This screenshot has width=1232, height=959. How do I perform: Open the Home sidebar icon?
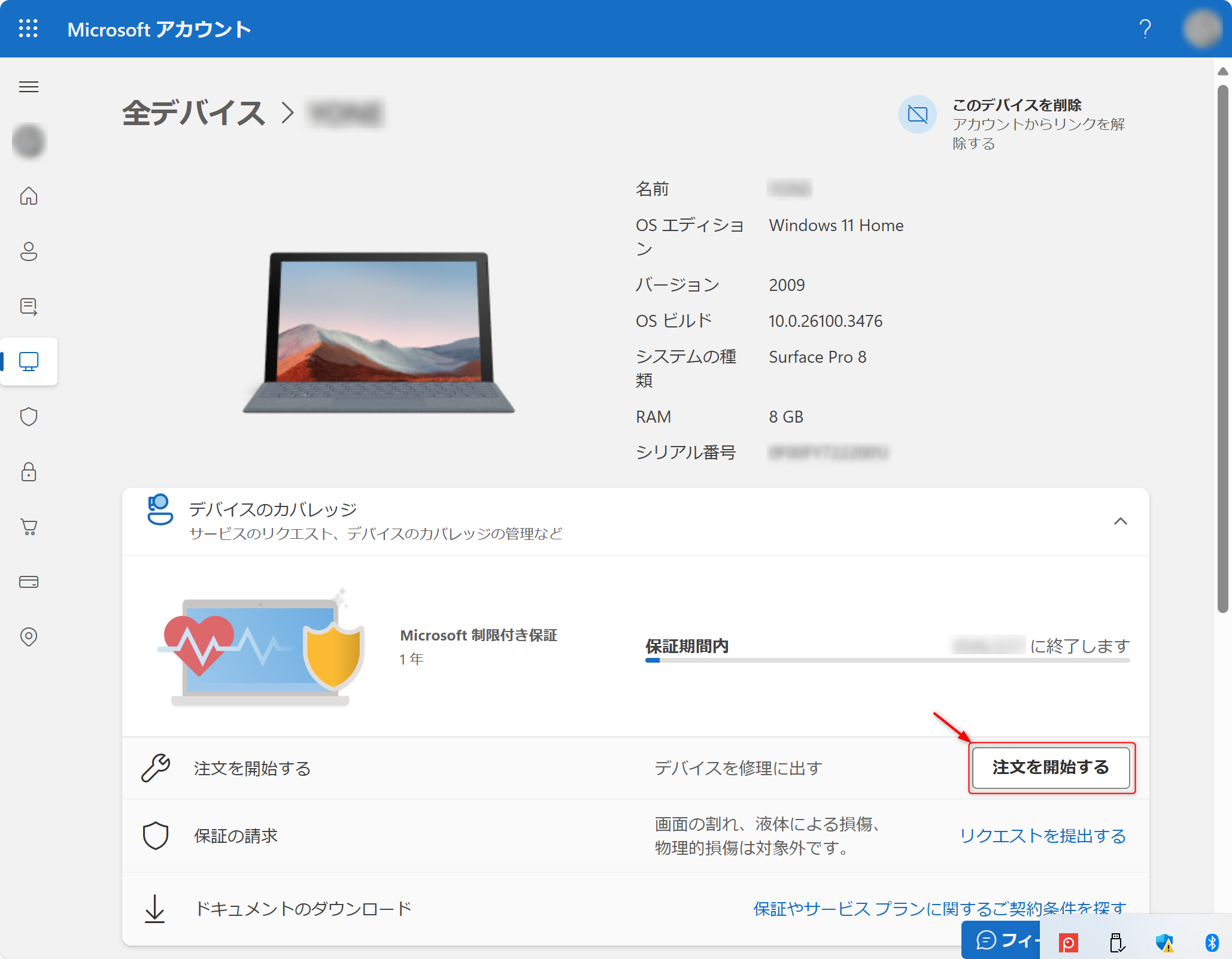pos(29,196)
